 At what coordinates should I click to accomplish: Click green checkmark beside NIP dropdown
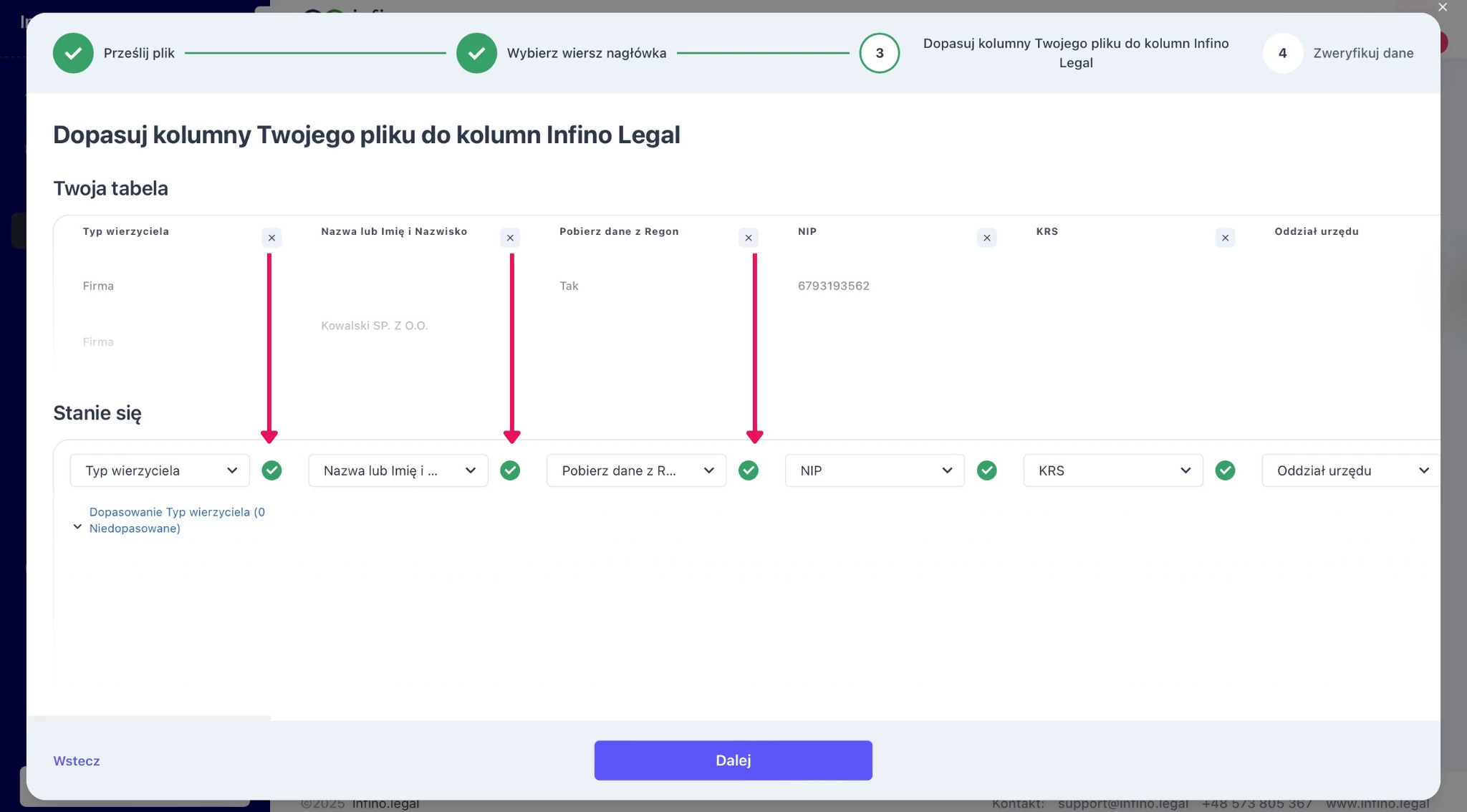tap(987, 470)
